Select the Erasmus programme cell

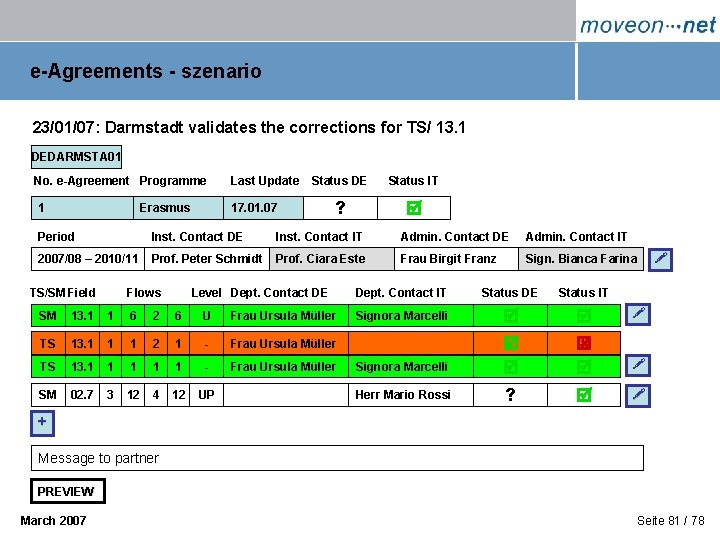[178, 208]
